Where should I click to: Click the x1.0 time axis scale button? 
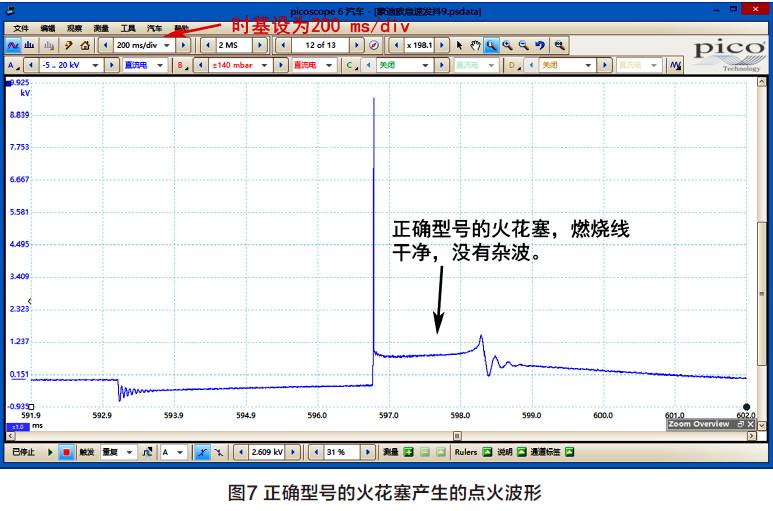tap(18, 427)
